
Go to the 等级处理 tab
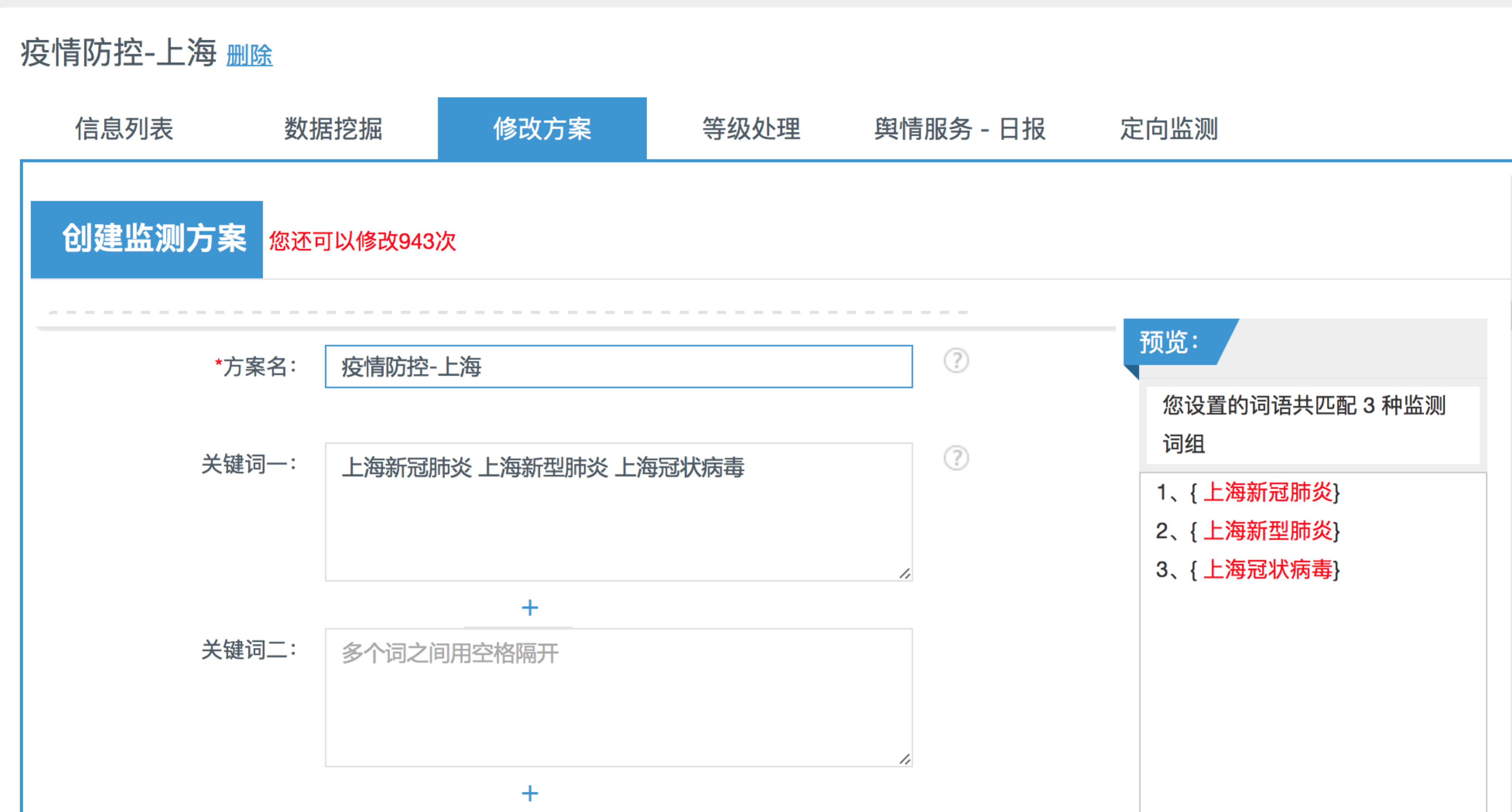pos(751,128)
